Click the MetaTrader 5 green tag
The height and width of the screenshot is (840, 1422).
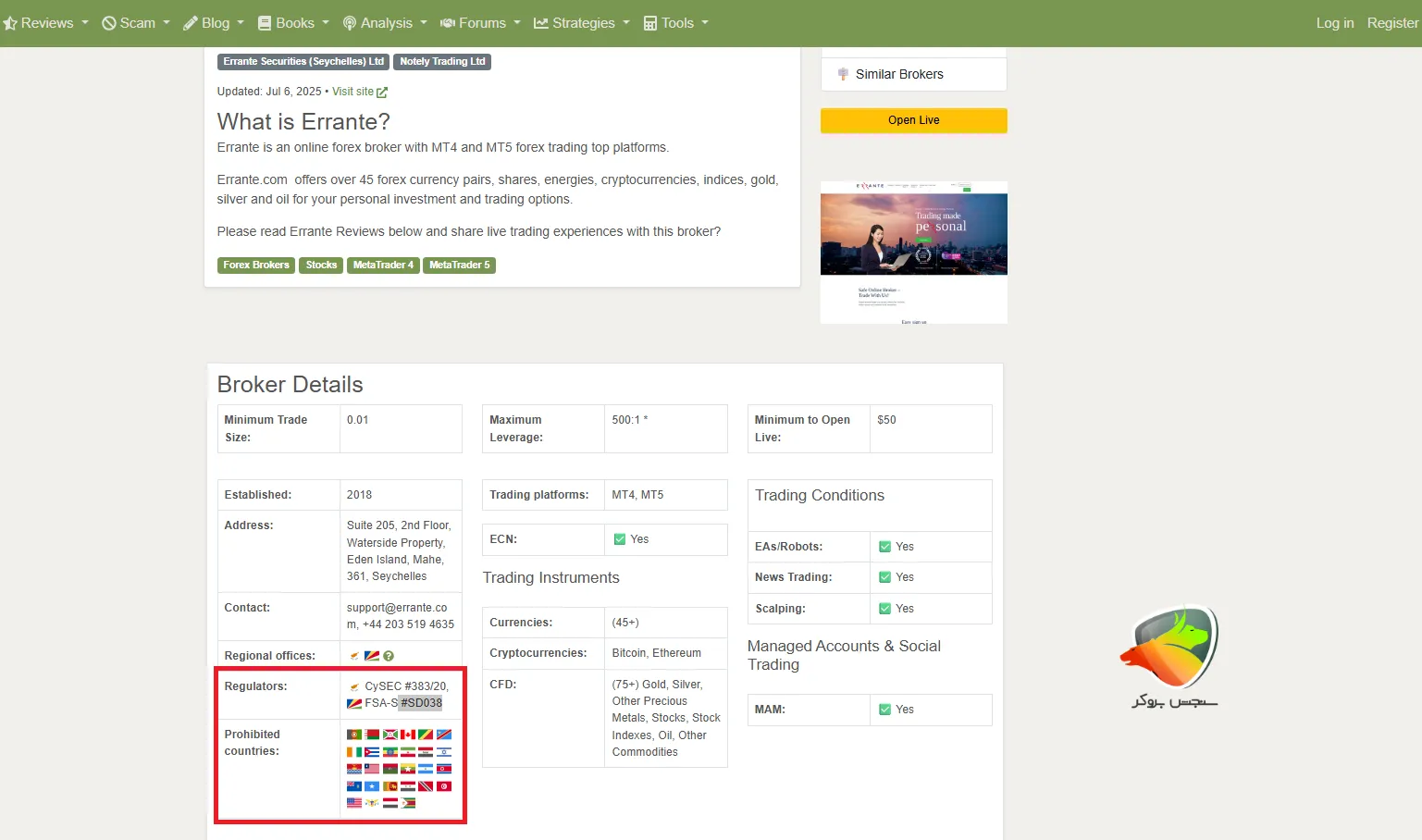[x=459, y=266]
